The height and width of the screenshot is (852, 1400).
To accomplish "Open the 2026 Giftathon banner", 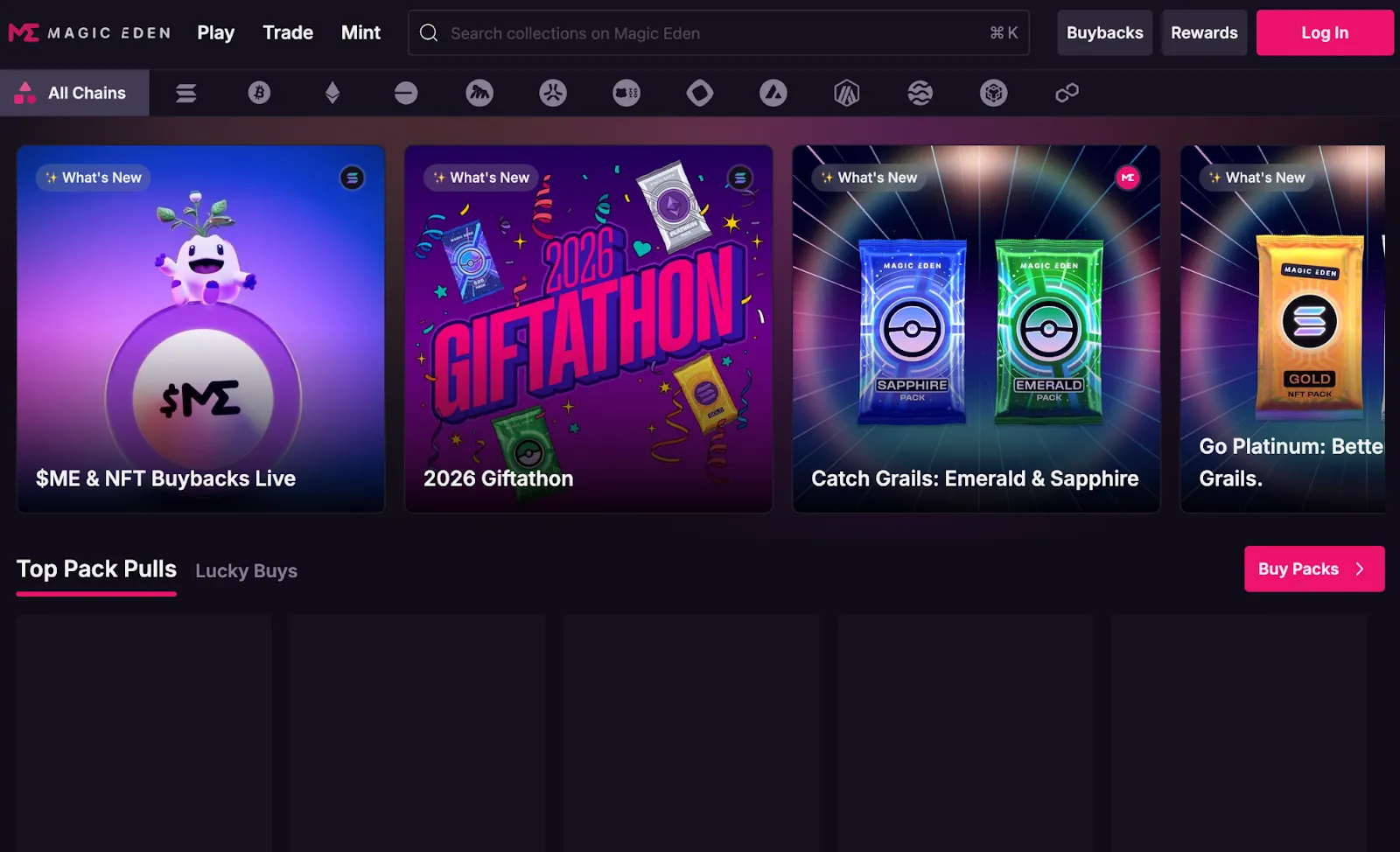I will click(x=588, y=329).
